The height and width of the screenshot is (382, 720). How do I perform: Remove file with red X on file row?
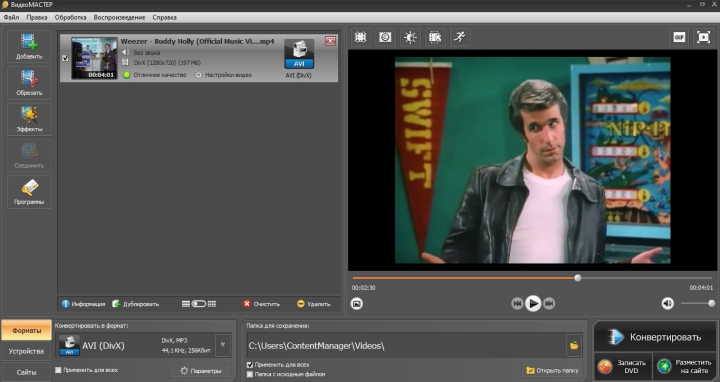[330, 41]
